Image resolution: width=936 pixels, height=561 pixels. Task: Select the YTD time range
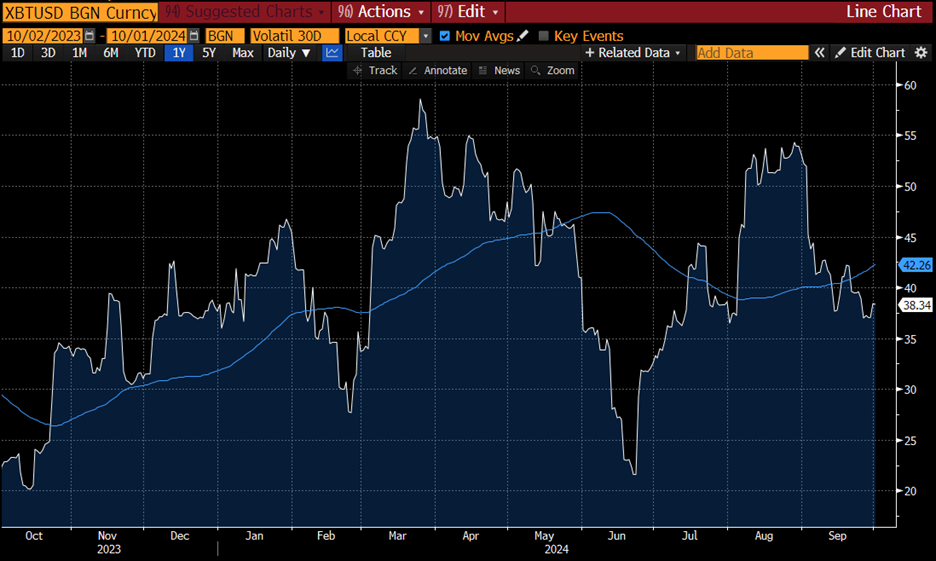click(x=145, y=53)
